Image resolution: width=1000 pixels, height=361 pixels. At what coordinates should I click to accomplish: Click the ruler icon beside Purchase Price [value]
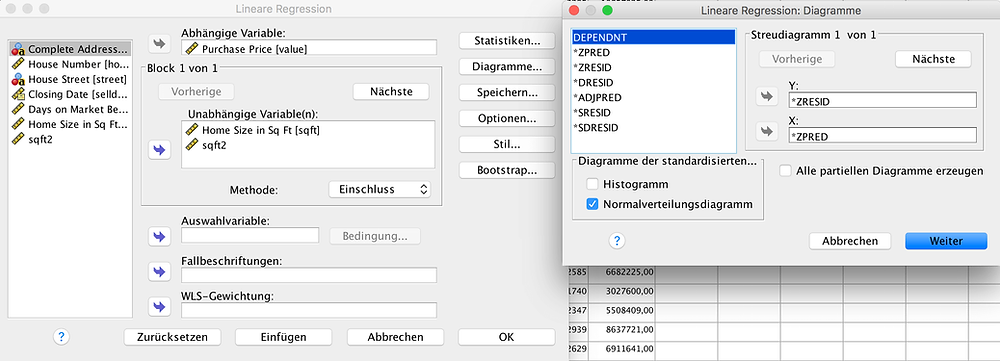[x=192, y=48]
